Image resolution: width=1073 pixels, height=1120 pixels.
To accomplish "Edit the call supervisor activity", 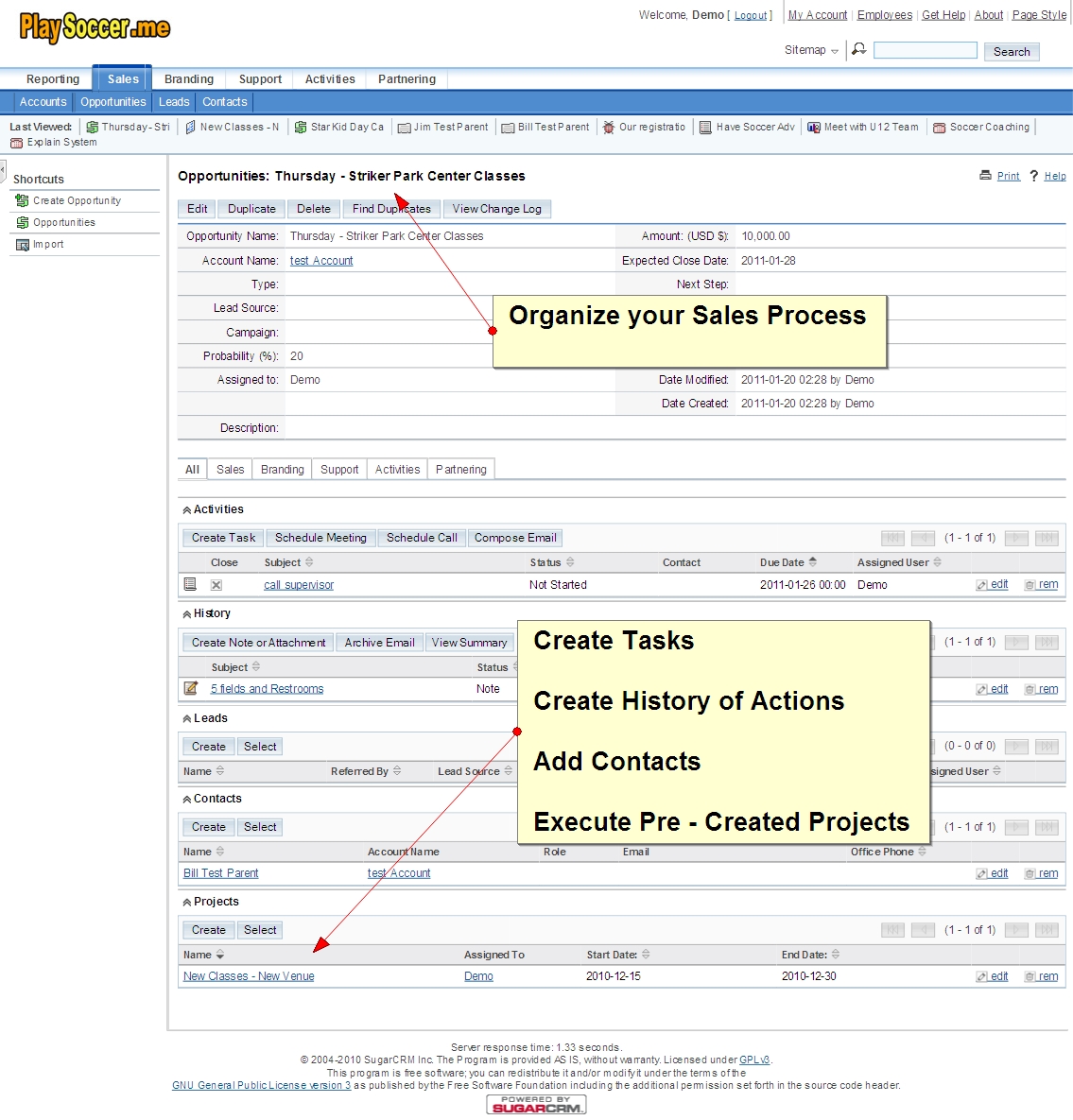I will point(993,584).
